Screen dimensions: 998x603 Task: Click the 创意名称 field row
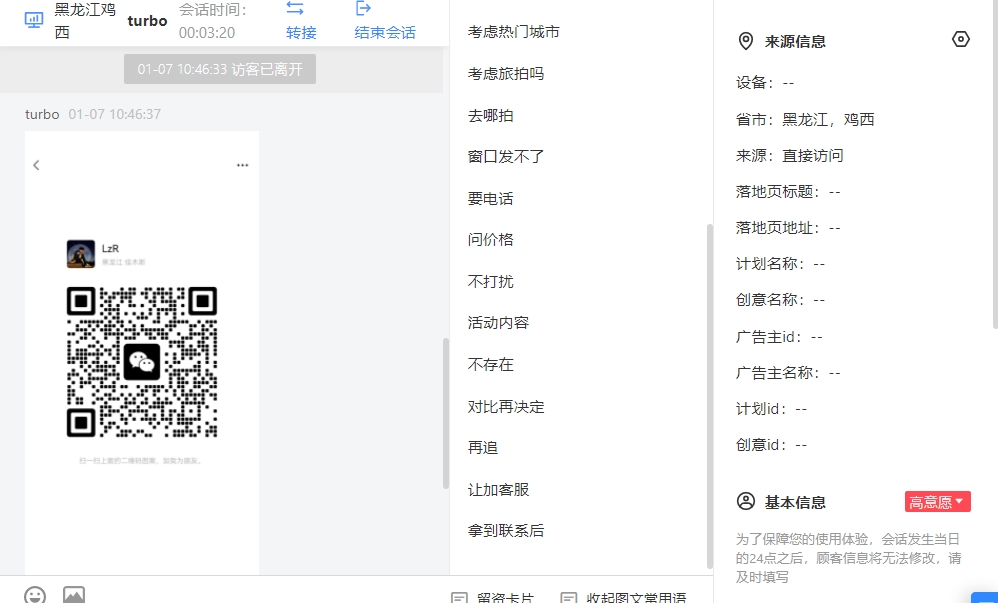click(x=781, y=300)
